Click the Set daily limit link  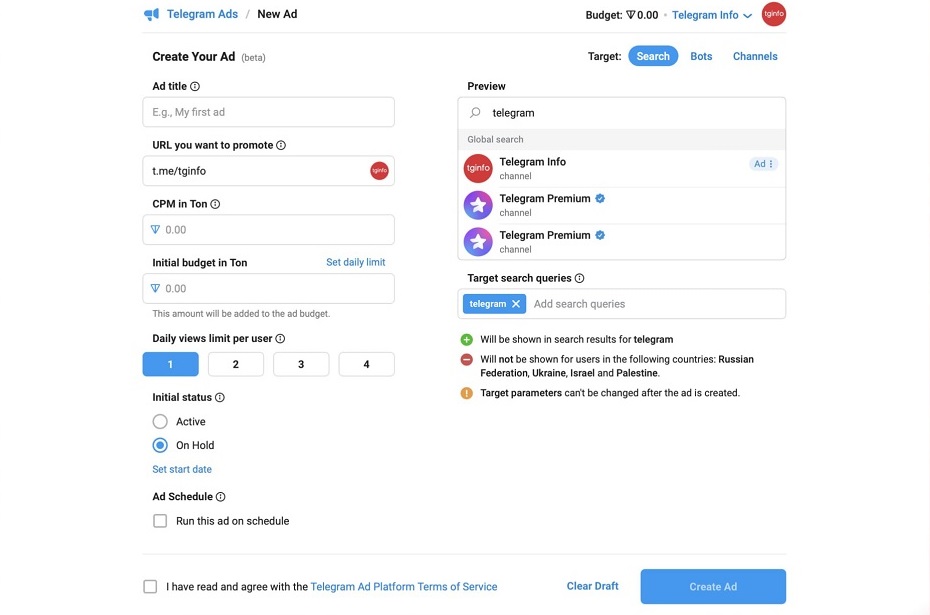click(354, 259)
